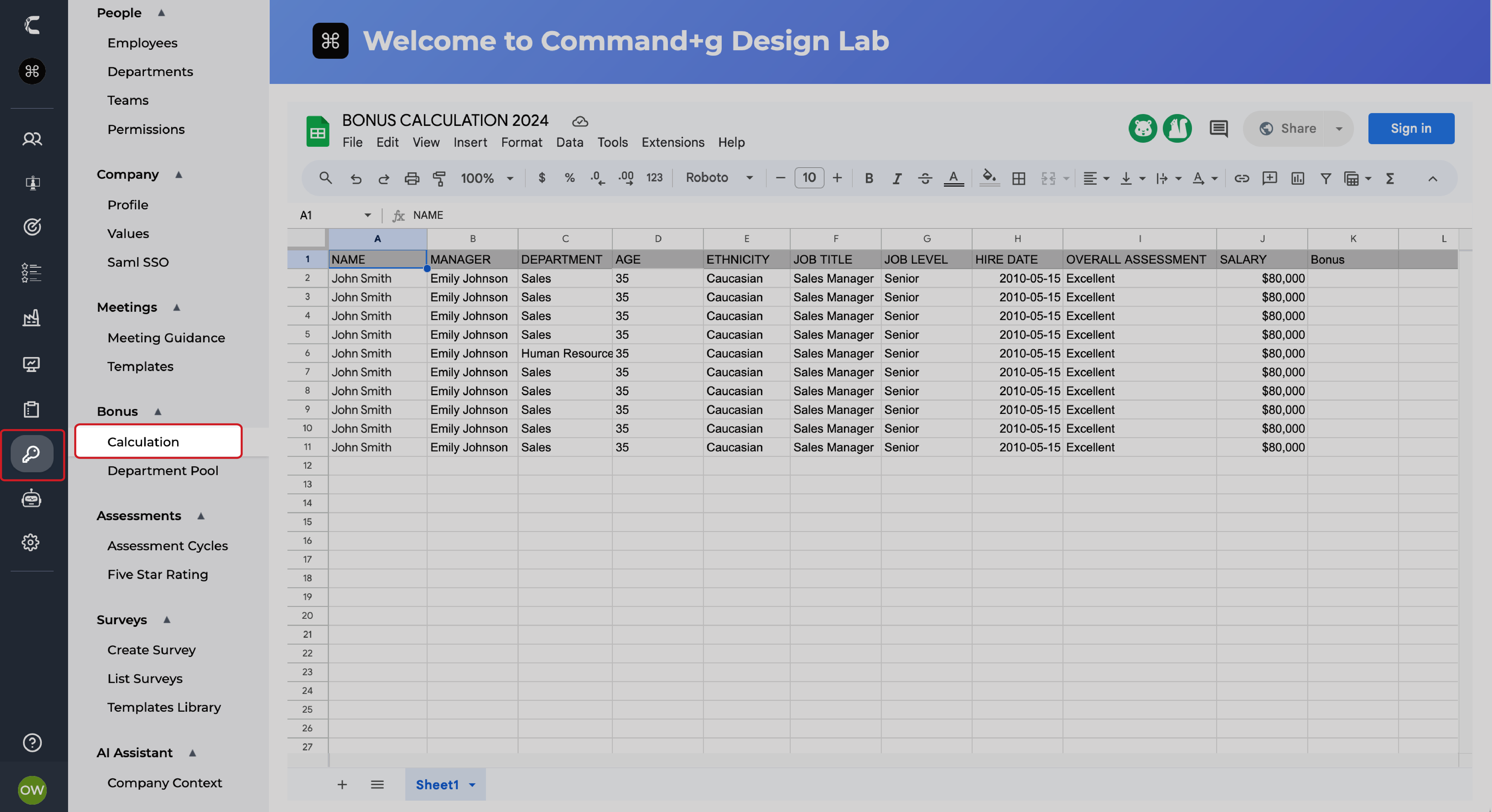Click the create filter icon

pyautogui.click(x=1325, y=178)
